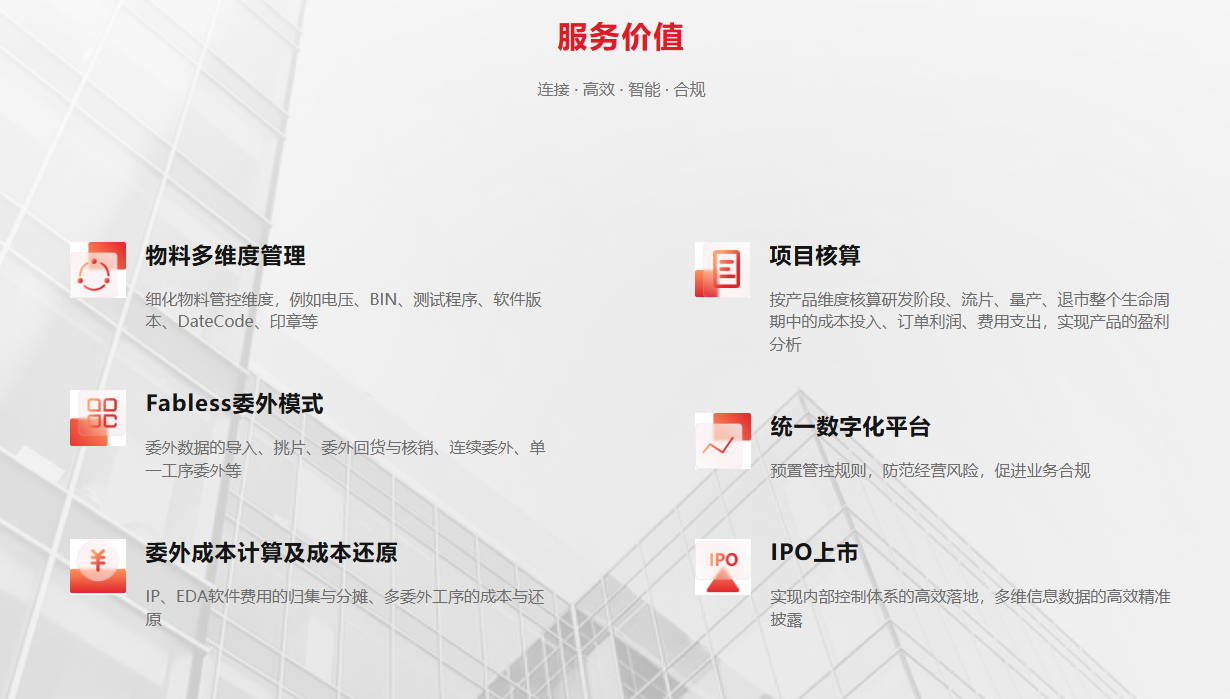Click the 实现内部控制体系 description paragraph
1230x699 pixels.
pyautogui.click(x=970, y=608)
